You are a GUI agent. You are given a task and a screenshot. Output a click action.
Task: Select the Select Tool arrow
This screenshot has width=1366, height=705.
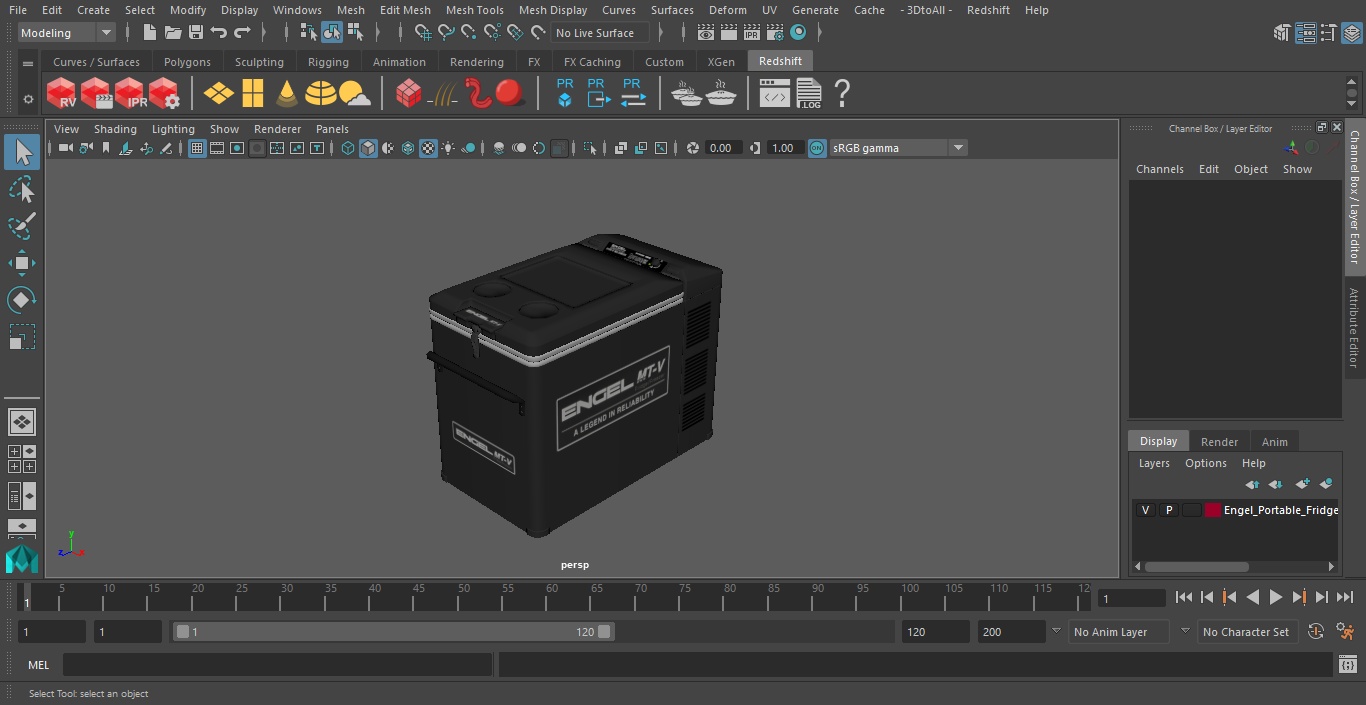(x=22, y=152)
